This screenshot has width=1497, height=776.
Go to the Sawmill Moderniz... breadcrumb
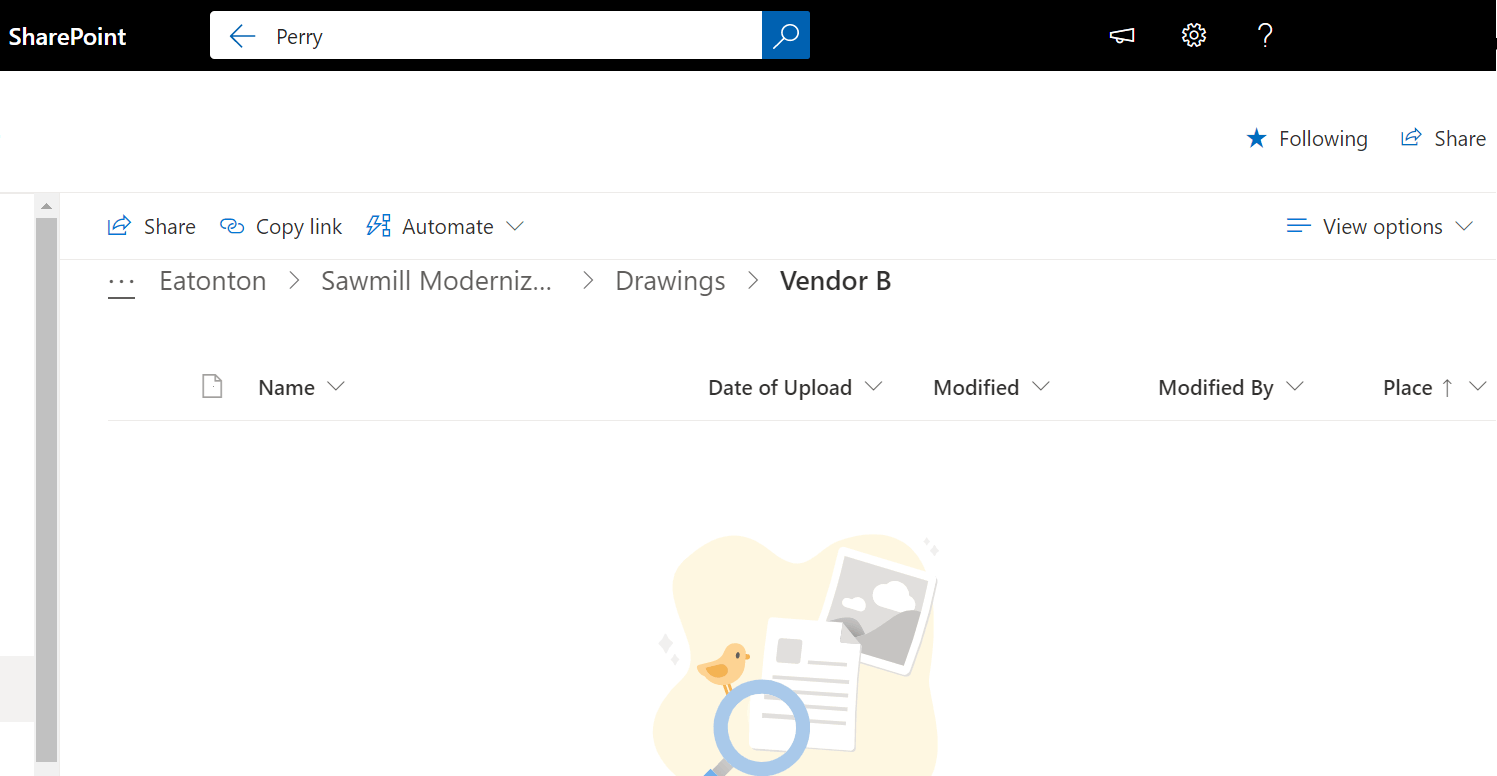click(436, 281)
